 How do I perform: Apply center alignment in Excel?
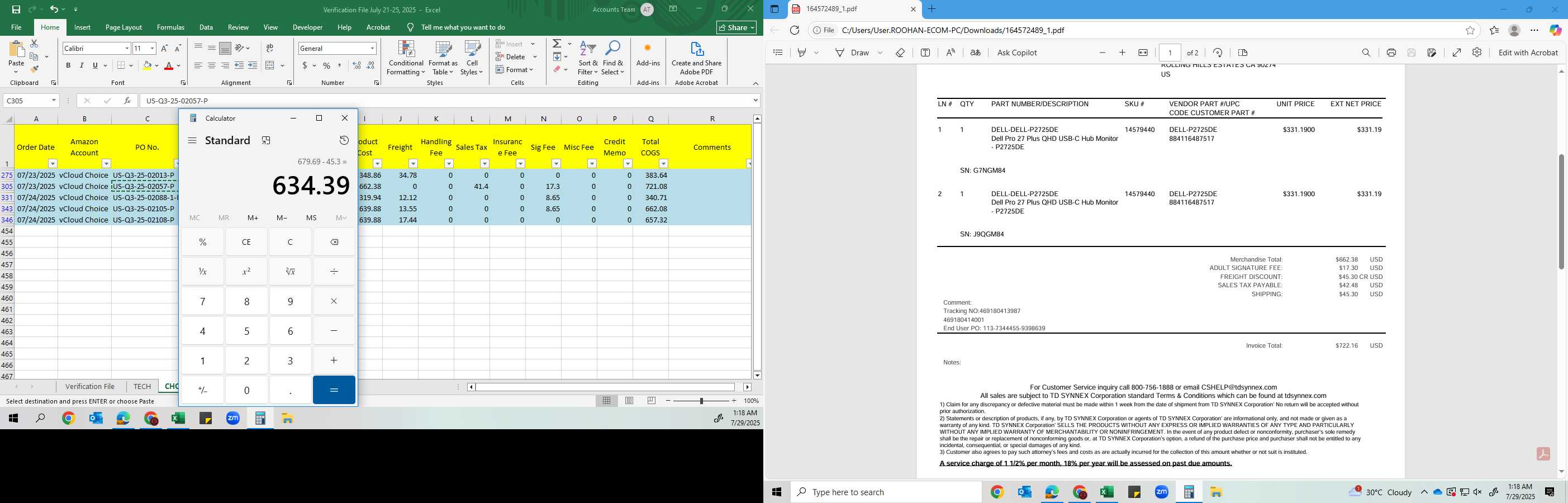pos(211,65)
